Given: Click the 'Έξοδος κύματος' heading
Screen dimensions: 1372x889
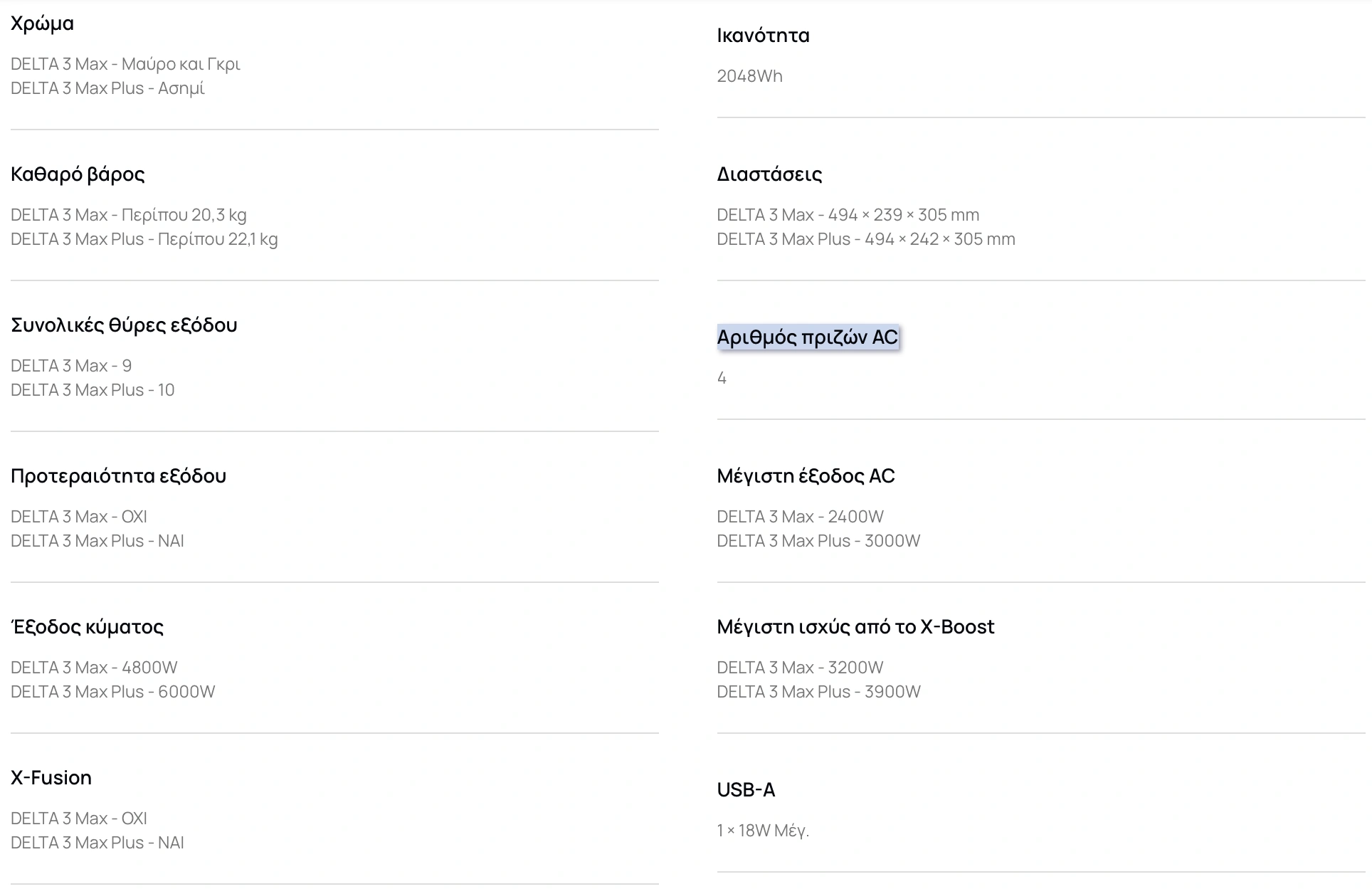Looking at the screenshot, I should pyautogui.click(x=87, y=627).
